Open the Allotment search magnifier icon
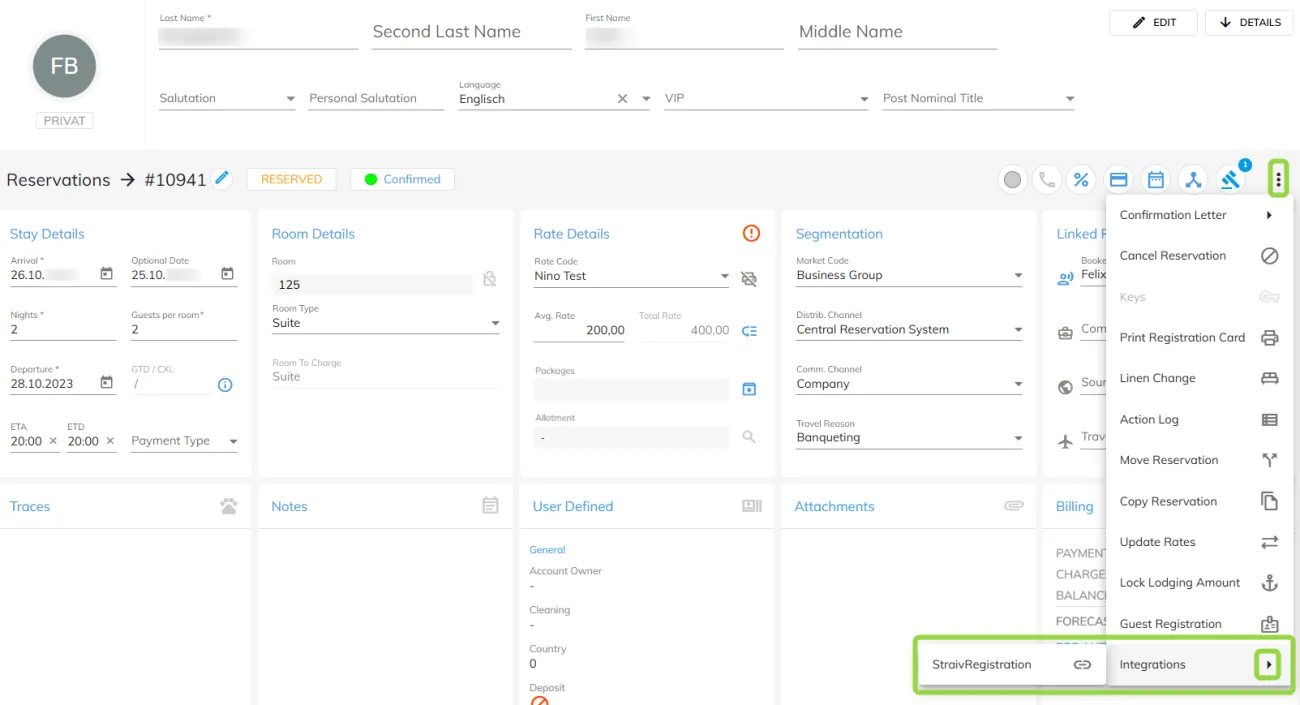Viewport: 1300px width, 705px height. pyautogui.click(x=749, y=437)
